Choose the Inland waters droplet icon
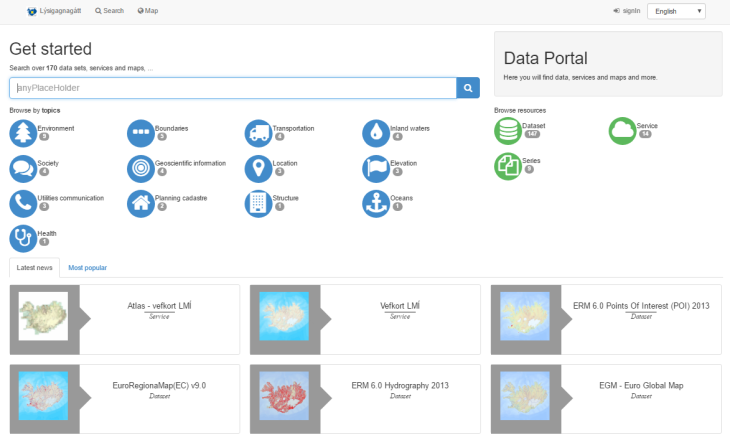This screenshot has width=730, height=440. (376, 133)
